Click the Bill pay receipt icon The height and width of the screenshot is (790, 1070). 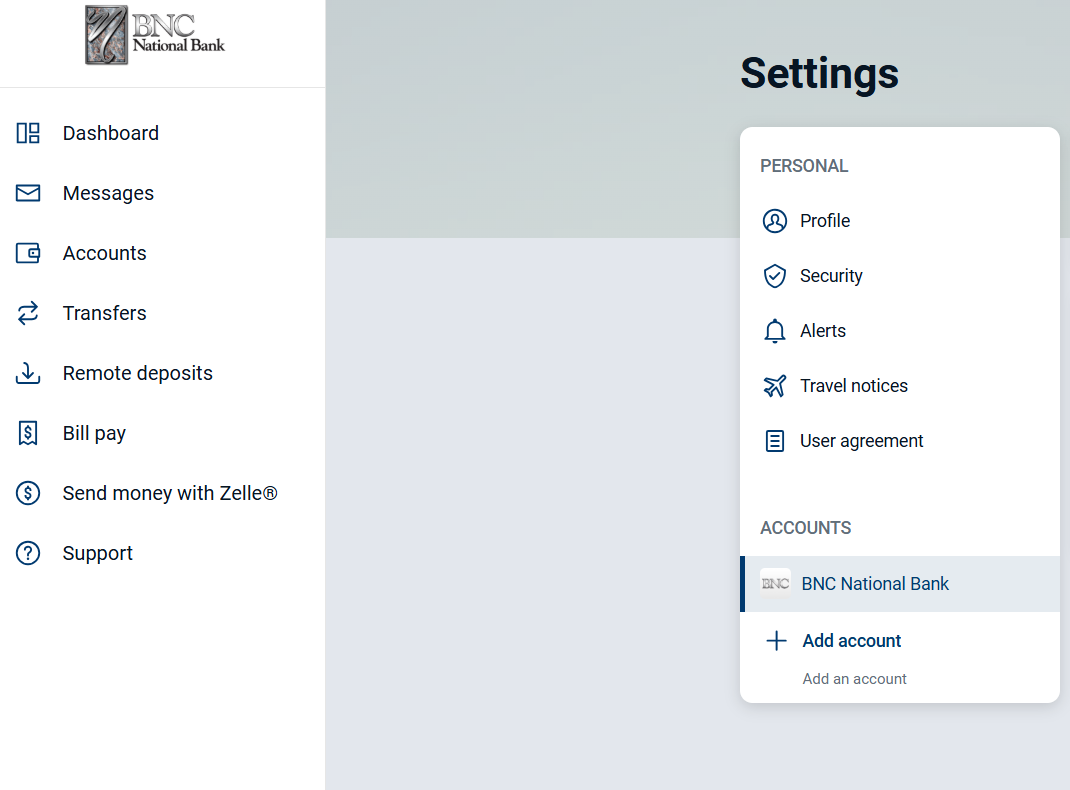28,433
